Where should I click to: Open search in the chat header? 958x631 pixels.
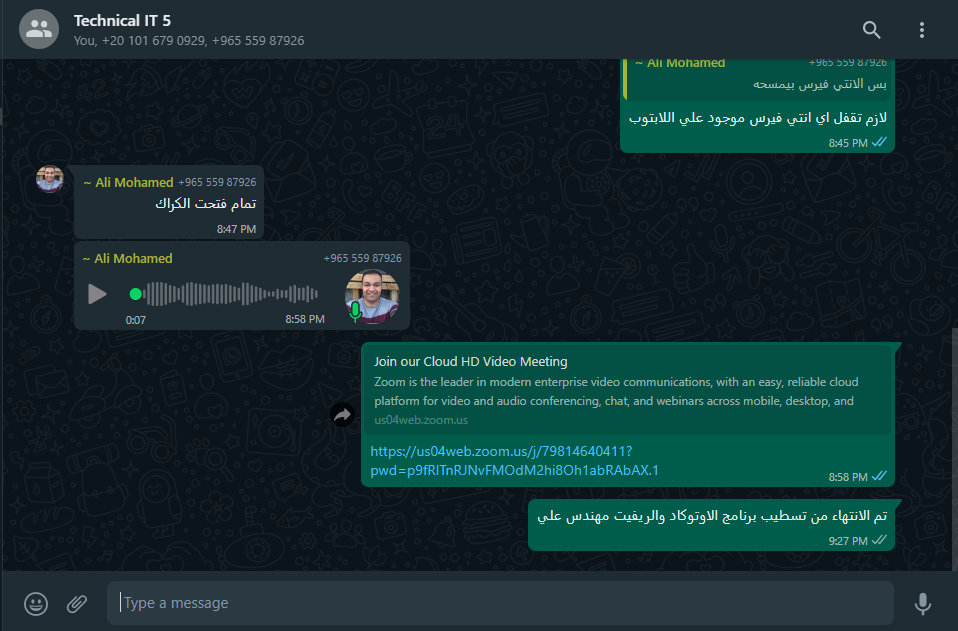pyautogui.click(x=871, y=30)
